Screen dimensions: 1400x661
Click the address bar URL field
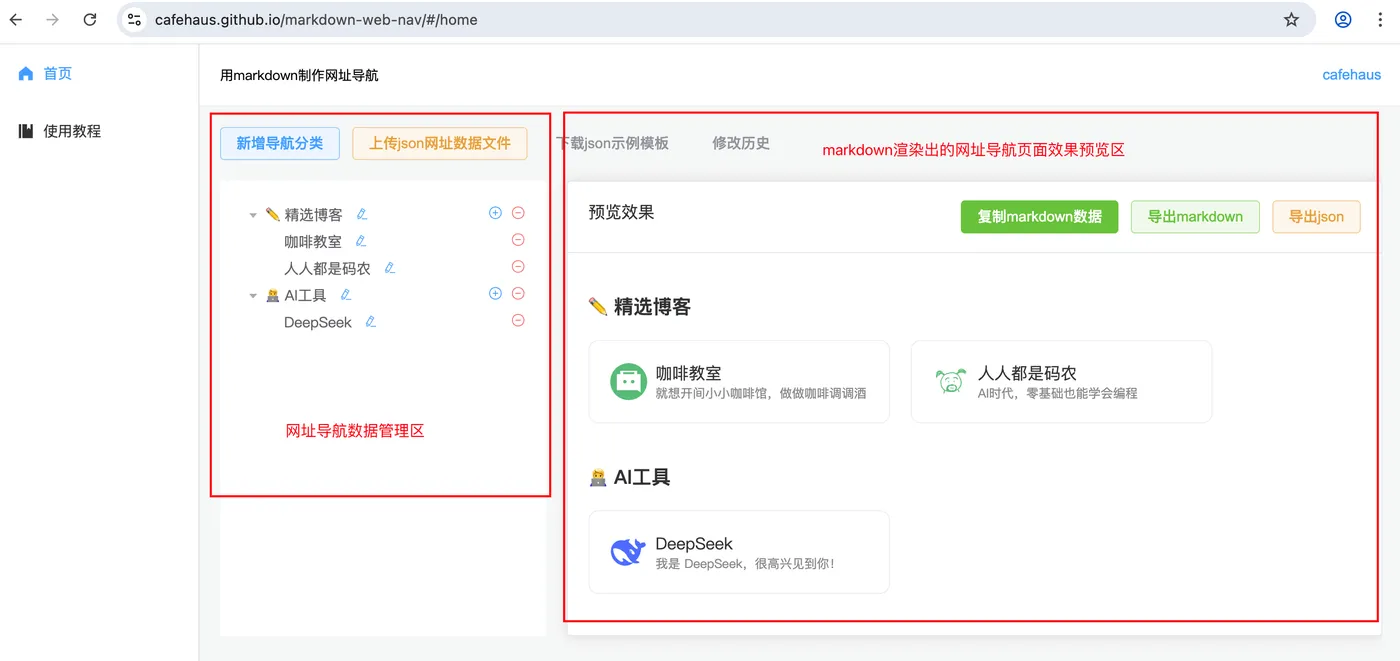pos(716,20)
